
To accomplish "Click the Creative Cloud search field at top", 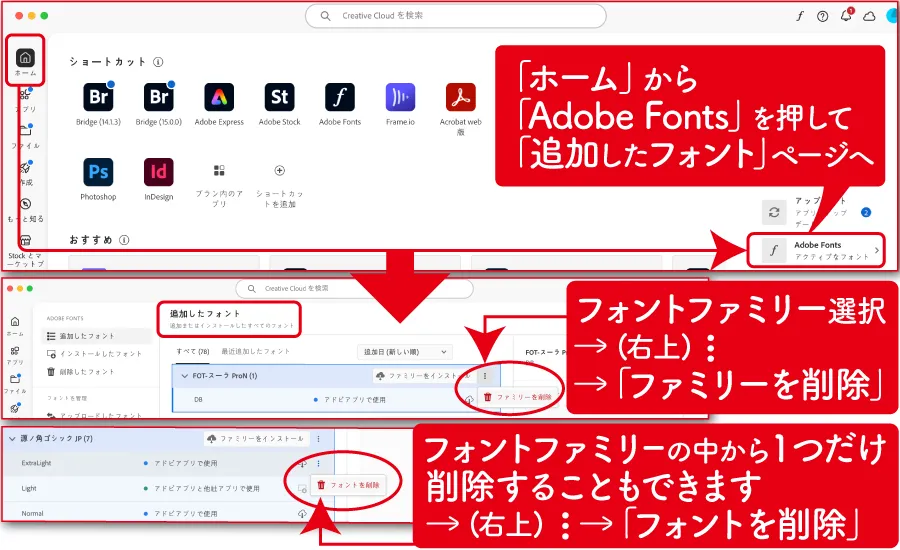I will coord(455,16).
